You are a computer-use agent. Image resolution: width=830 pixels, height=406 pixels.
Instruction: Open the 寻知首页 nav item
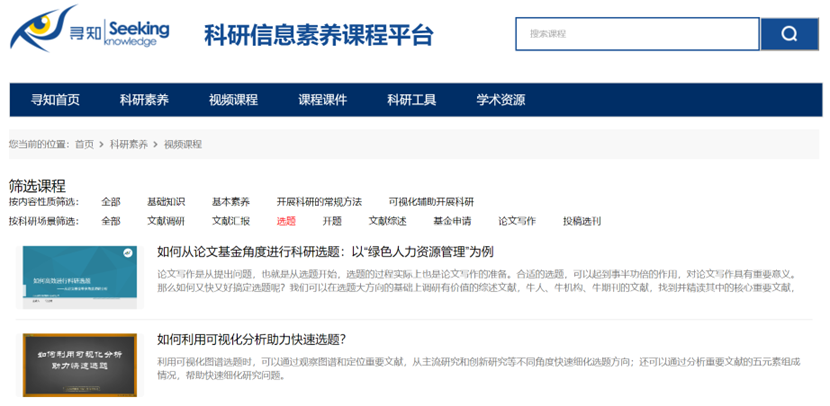click(x=55, y=100)
